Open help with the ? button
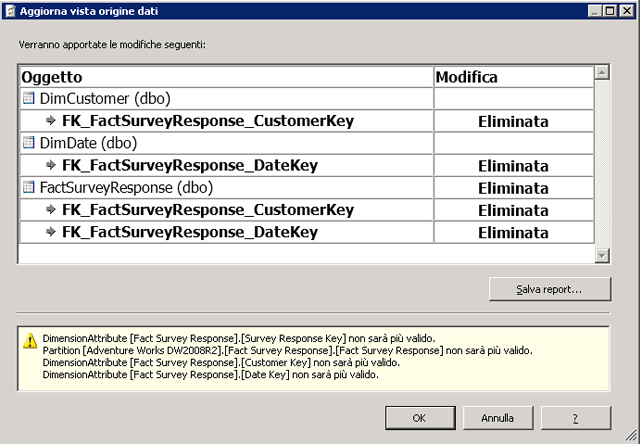640x444 pixels. [575, 417]
